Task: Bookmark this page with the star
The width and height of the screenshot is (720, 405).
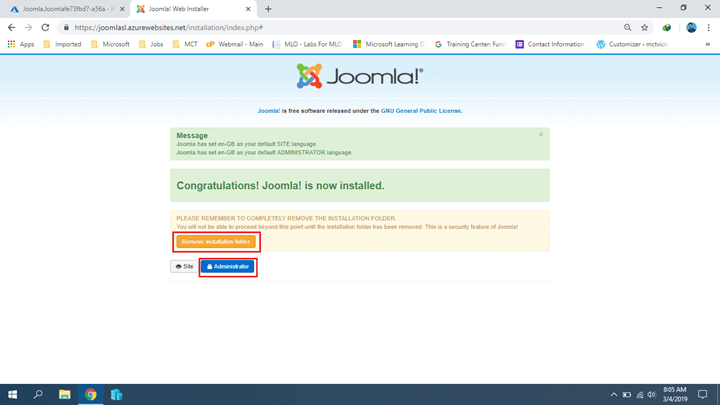Action: [x=645, y=28]
